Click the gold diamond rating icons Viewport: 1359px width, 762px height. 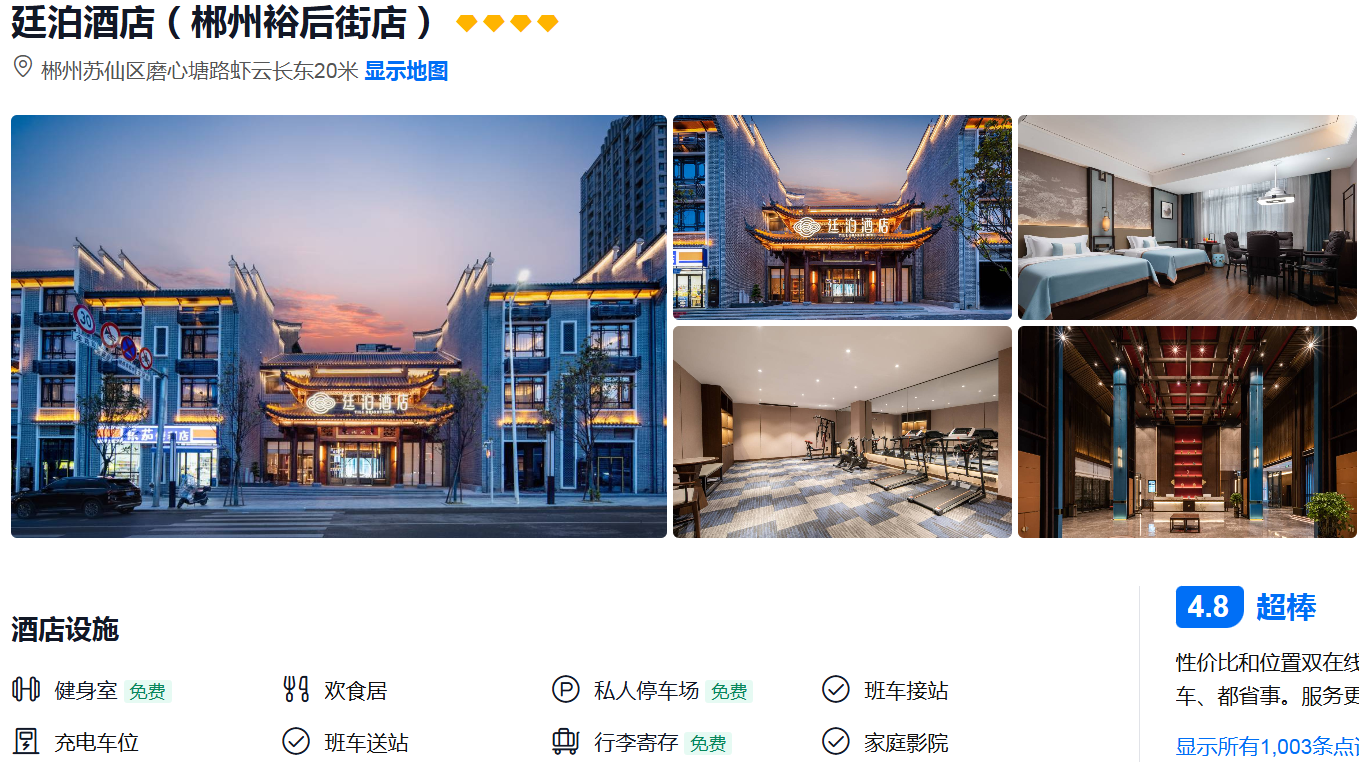pyautogui.click(x=507, y=23)
